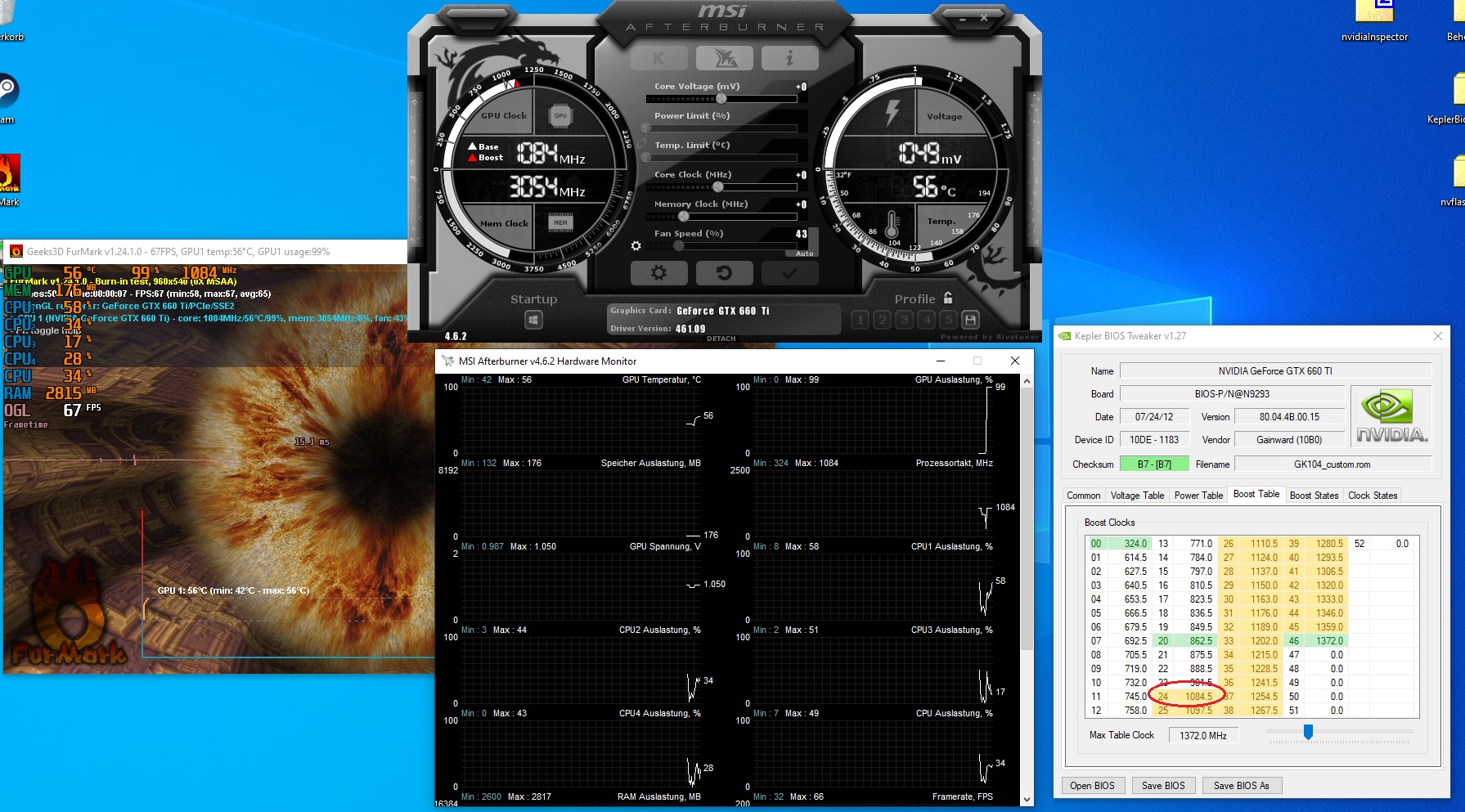Select profile slot 3 in Afterburner
This screenshot has height=812, width=1465.
(904, 320)
